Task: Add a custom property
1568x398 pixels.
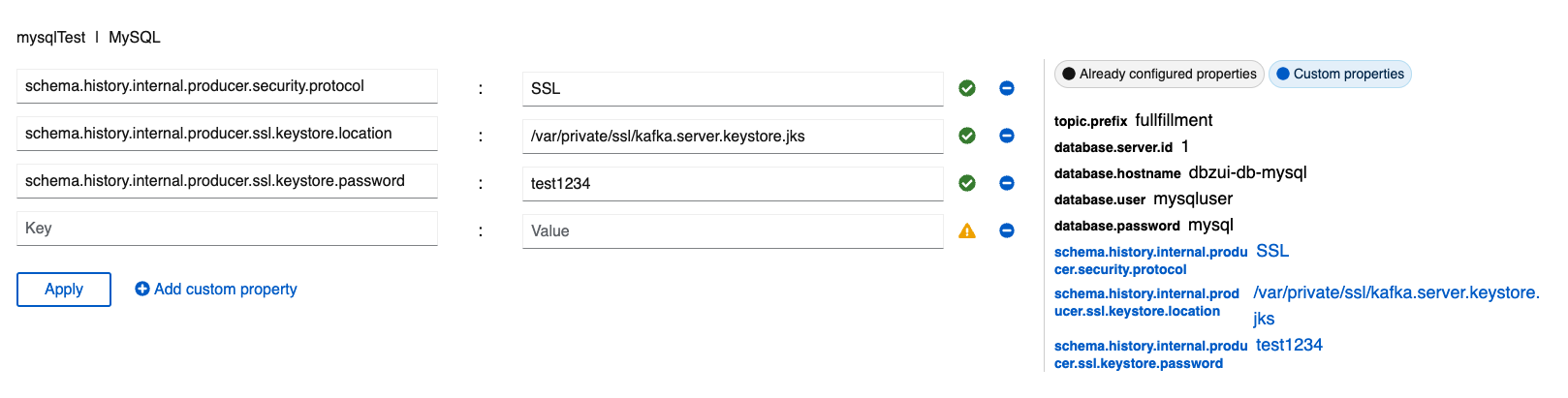Action: point(216,290)
